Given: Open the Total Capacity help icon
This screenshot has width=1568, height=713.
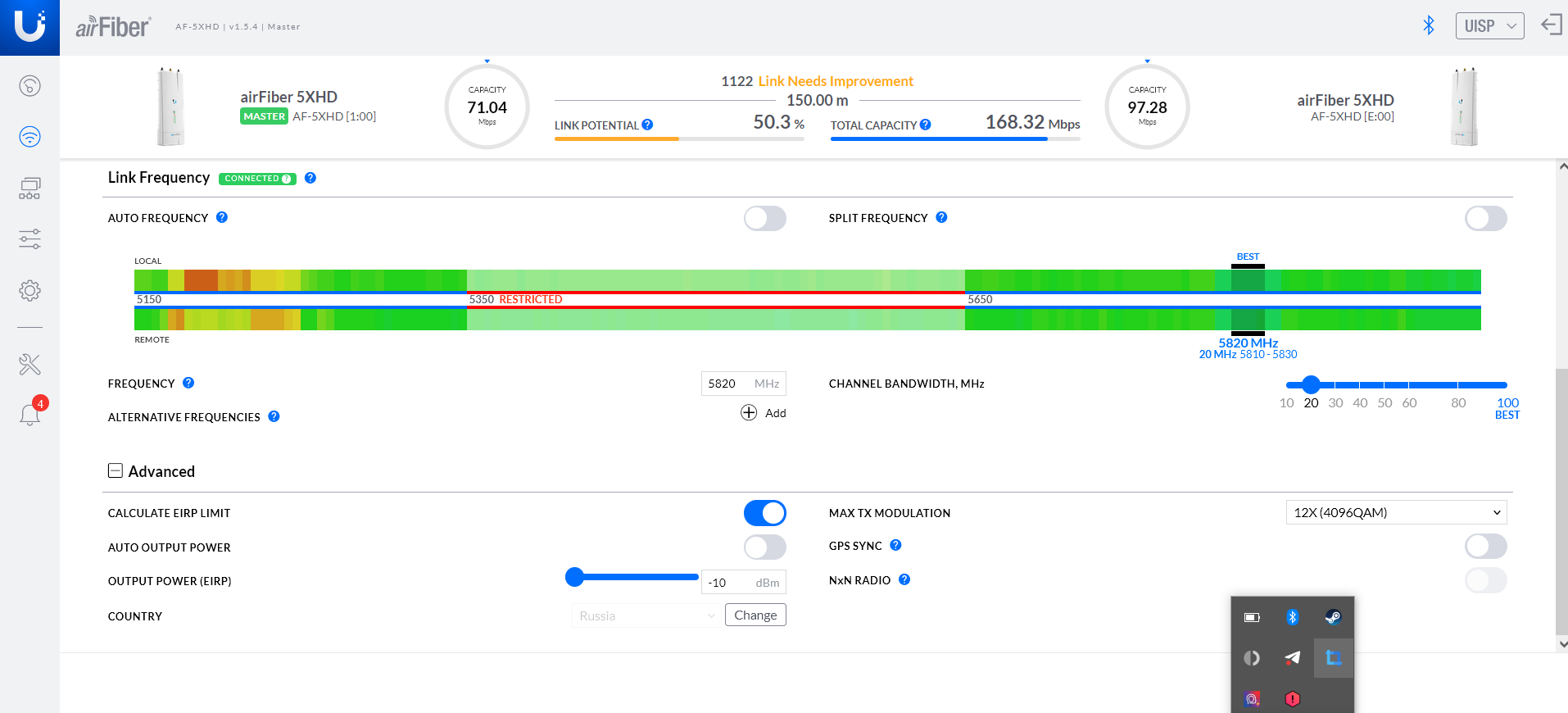Looking at the screenshot, I should click(x=925, y=125).
